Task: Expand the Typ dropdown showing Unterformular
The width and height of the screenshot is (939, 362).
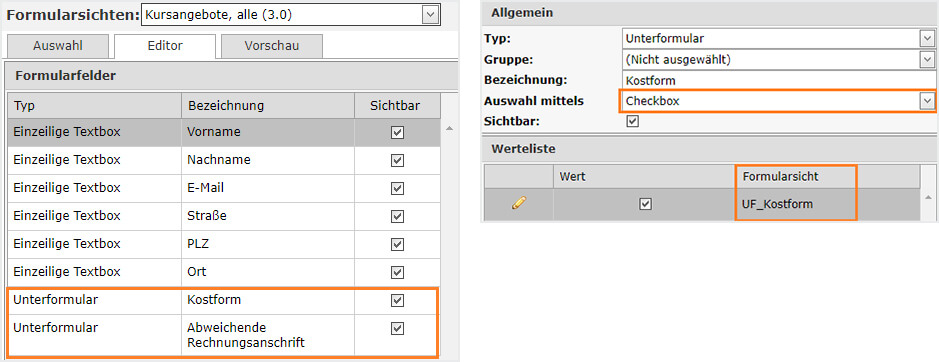Action: click(x=927, y=39)
